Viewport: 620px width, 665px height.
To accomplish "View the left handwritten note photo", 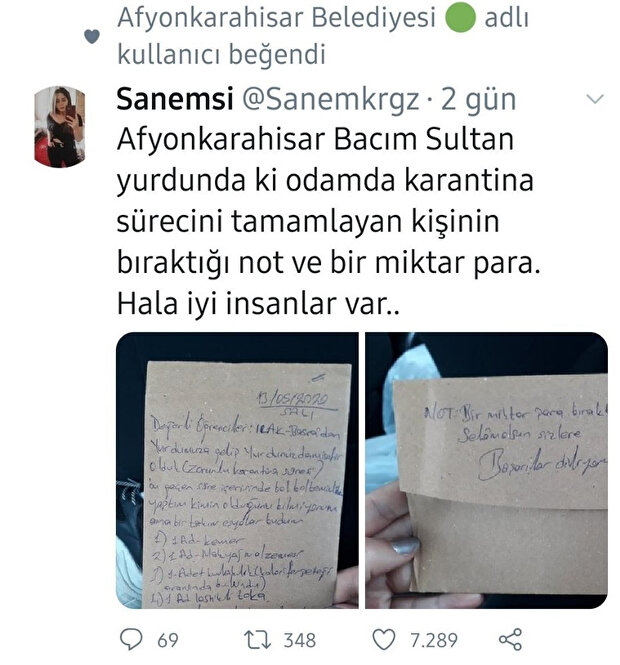I will (x=237, y=470).
